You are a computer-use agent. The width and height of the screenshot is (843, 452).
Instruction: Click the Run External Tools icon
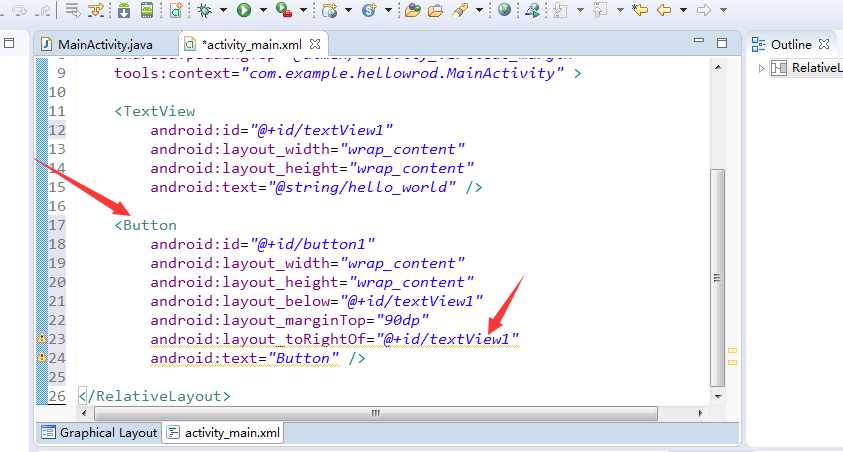point(283,10)
